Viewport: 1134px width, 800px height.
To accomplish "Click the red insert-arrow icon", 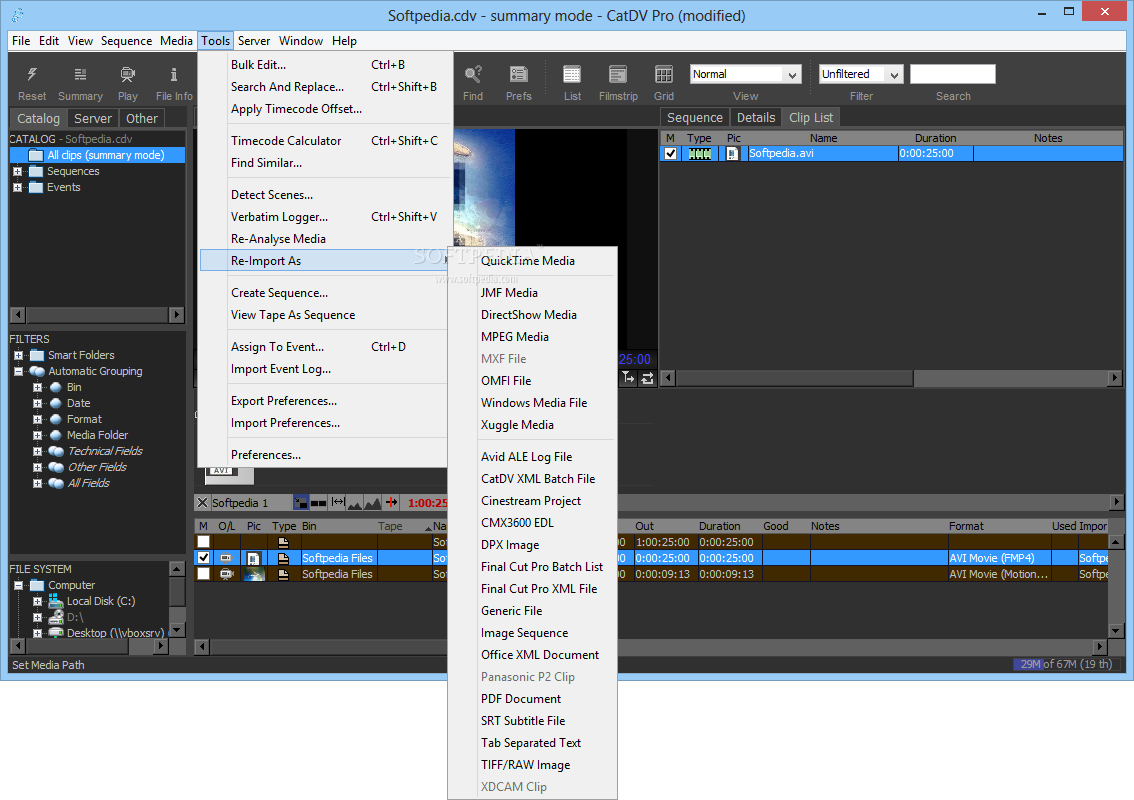I will (391, 502).
